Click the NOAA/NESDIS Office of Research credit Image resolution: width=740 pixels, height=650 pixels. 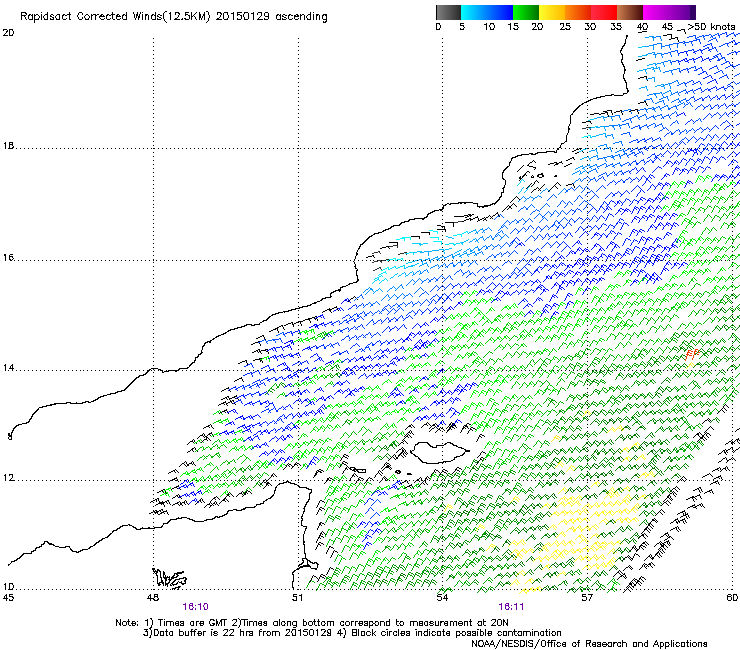(589, 644)
